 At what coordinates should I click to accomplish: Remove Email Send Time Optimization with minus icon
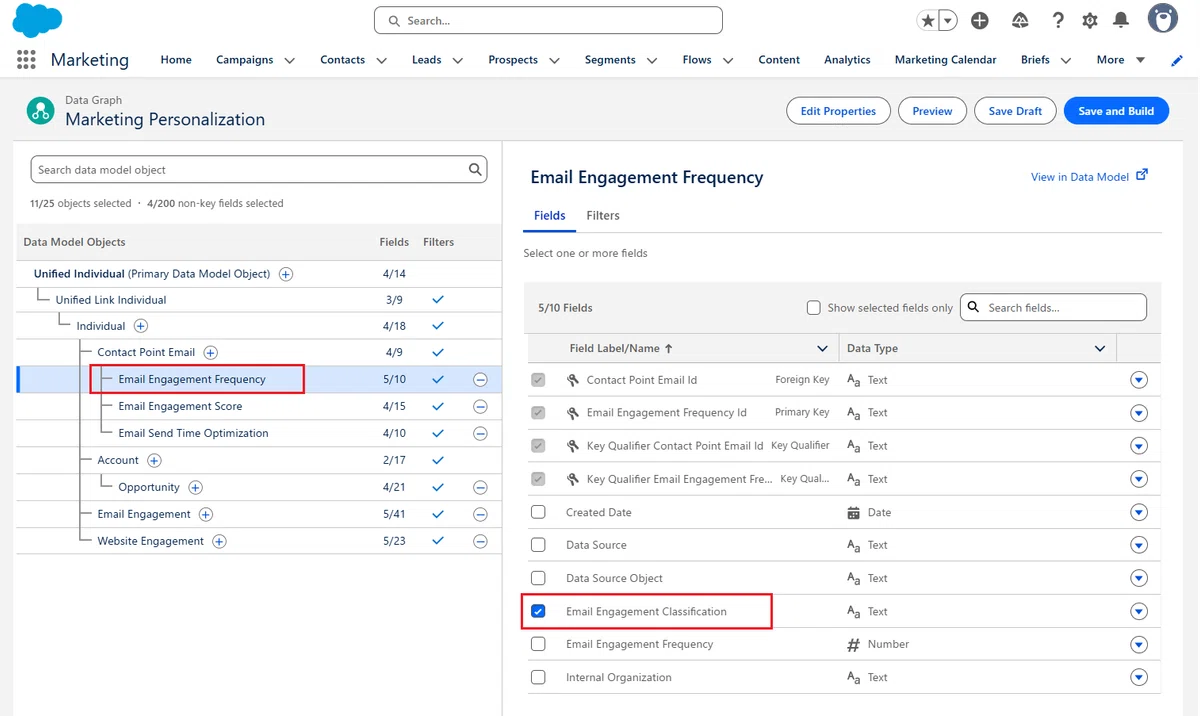coord(480,434)
